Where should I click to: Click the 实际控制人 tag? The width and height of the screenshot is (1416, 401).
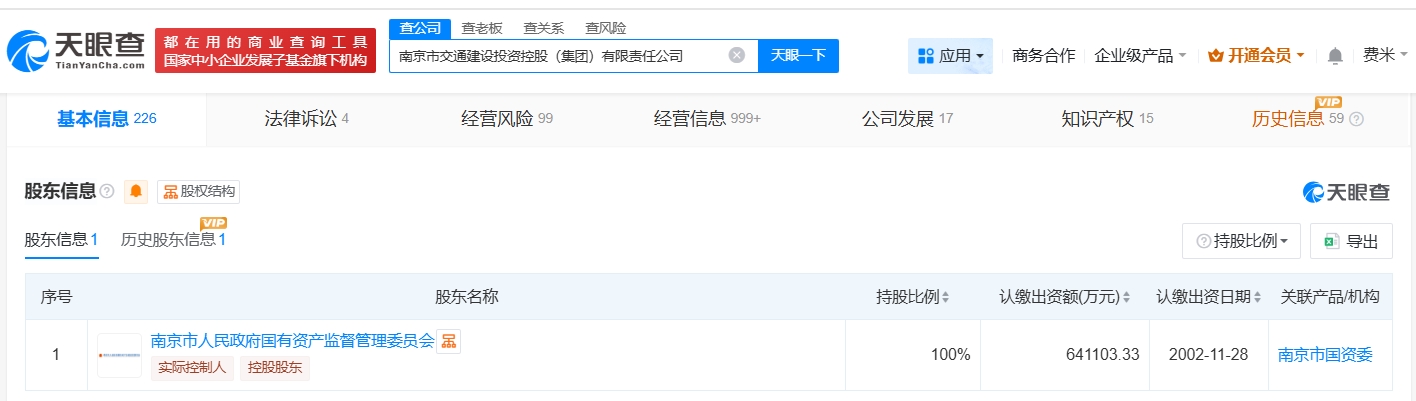[191, 368]
